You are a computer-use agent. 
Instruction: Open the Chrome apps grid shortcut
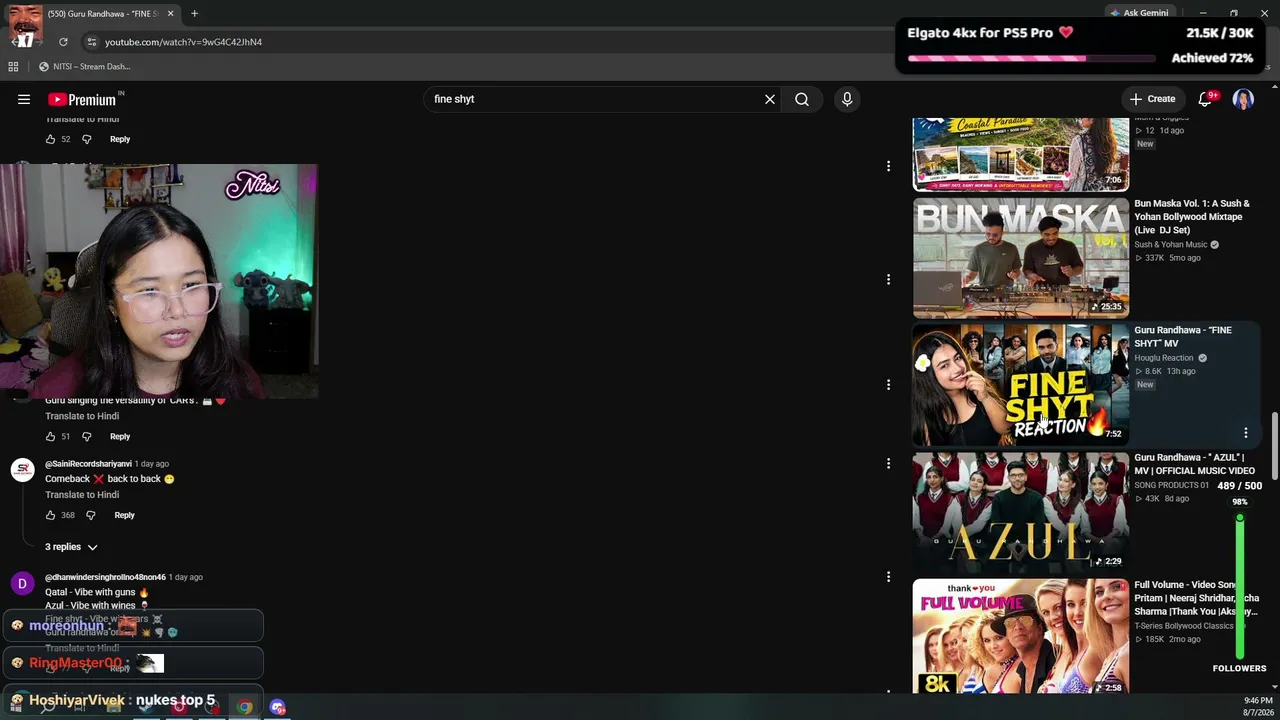point(13,67)
